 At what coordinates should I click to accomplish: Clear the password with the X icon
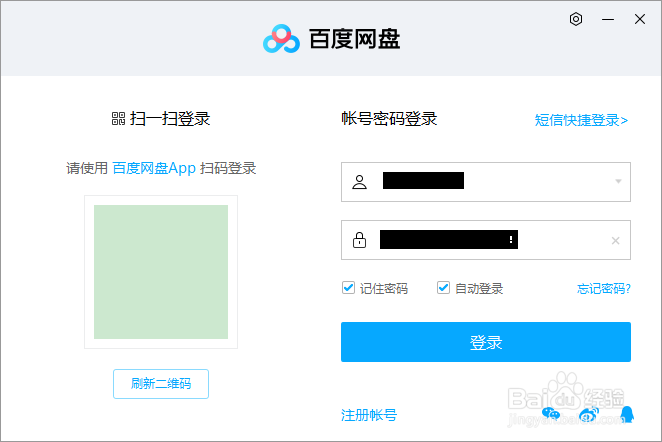pyautogui.click(x=615, y=240)
